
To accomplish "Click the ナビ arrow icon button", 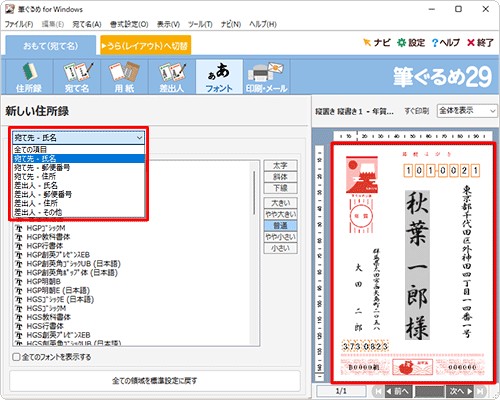I will [x=377, y=43].
